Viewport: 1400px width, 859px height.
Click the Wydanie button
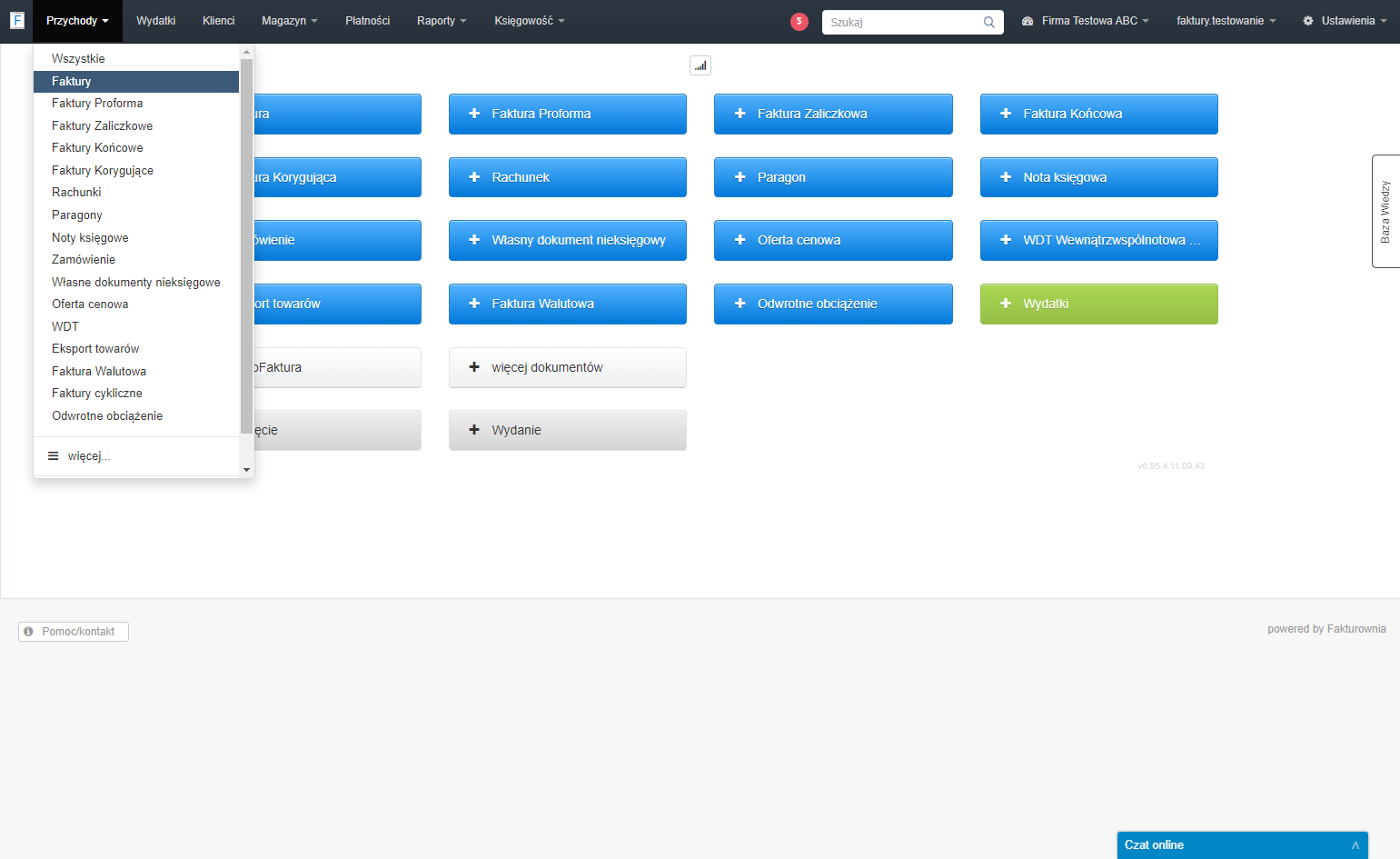[568, 430]
